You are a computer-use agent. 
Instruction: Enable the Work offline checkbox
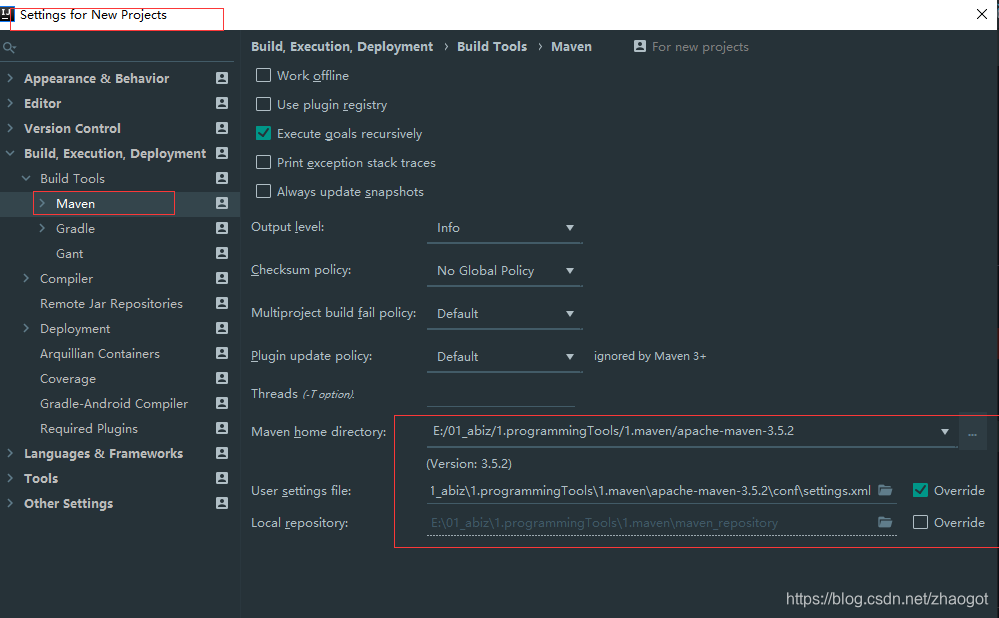tap(263, 75)
